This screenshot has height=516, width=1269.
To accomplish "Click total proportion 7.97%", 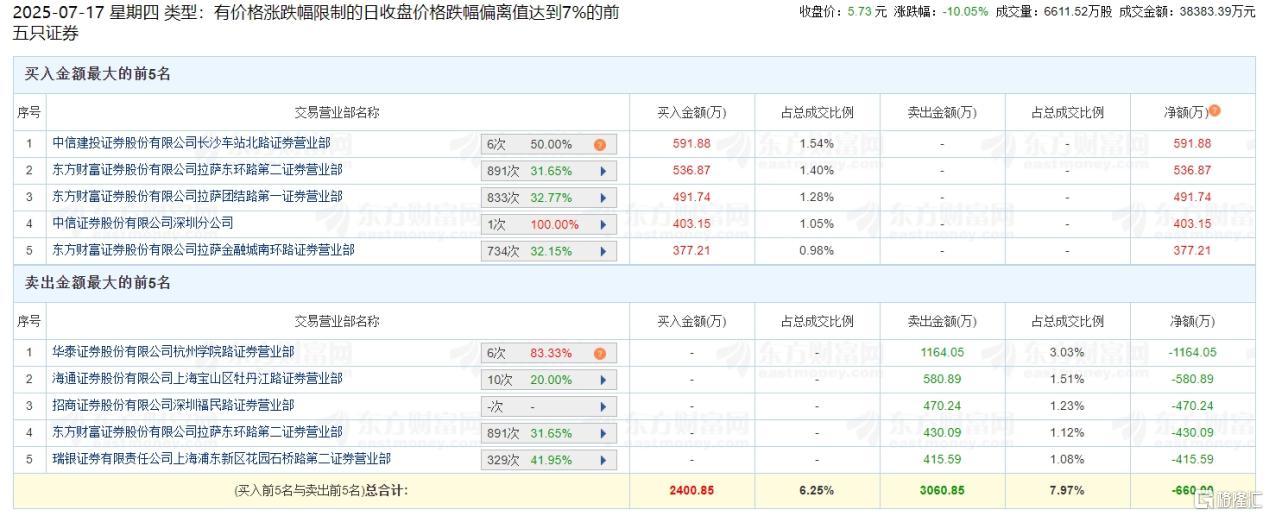I will click(x=1067, y=491).
